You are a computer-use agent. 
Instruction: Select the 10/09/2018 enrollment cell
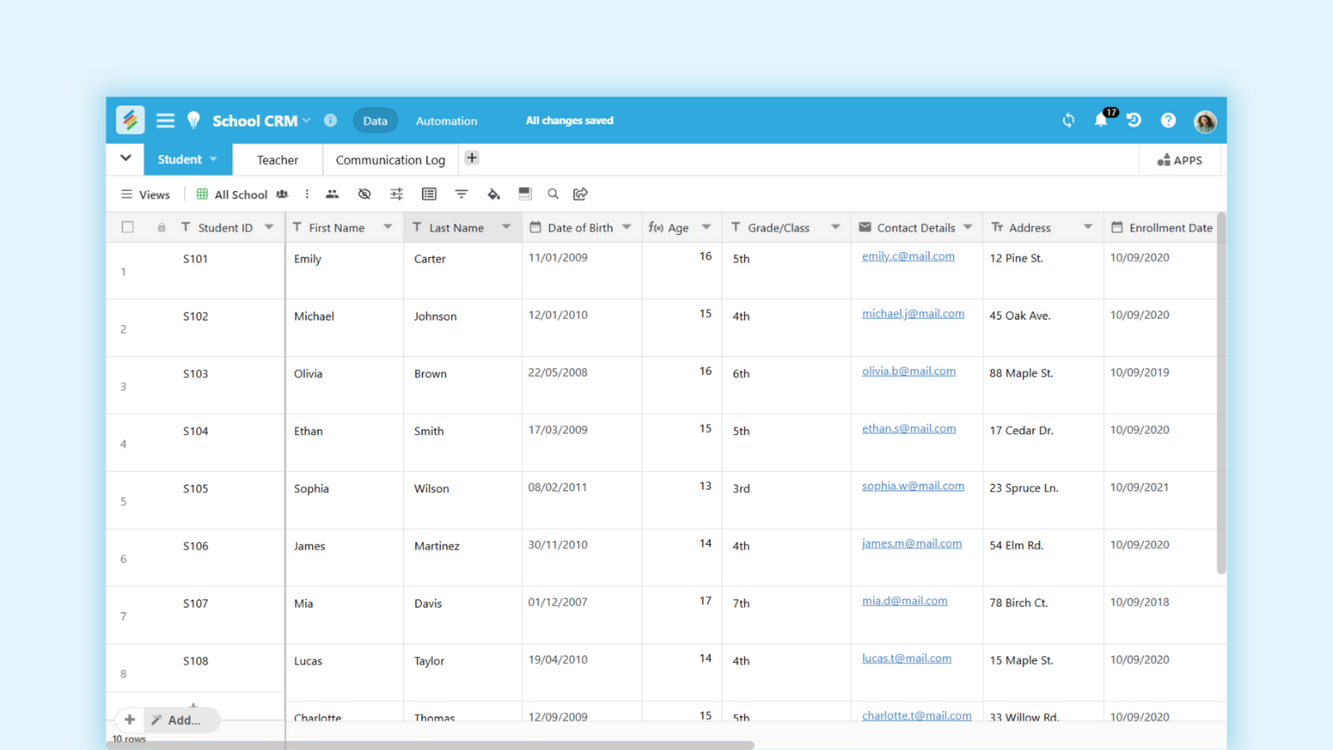tap(1160, 615)
